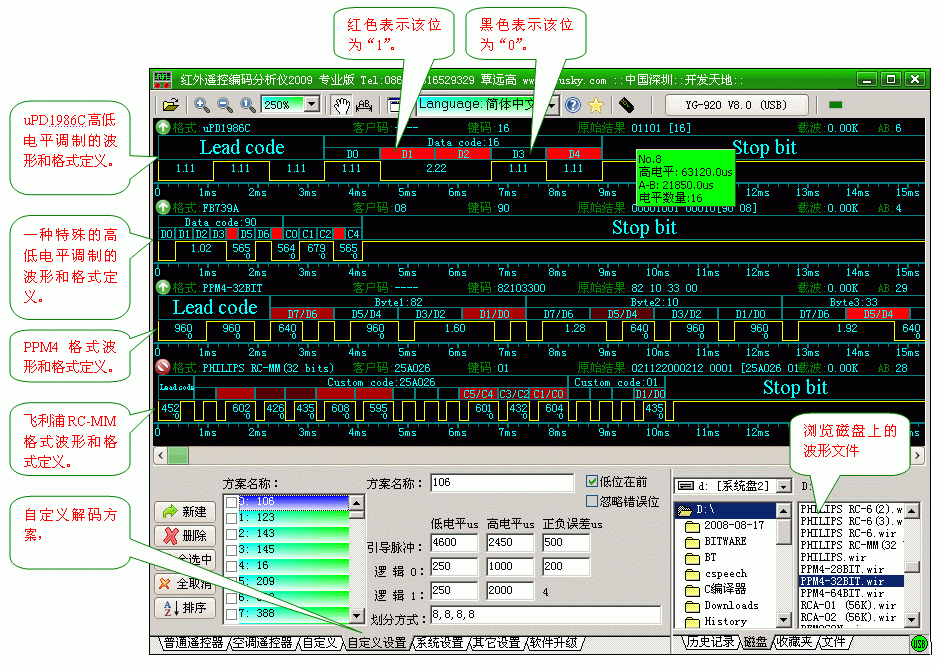The image size is (938, 666).
Task: Enable the 忽略错误位 checkbox
Action: click(x=592, y=500)
